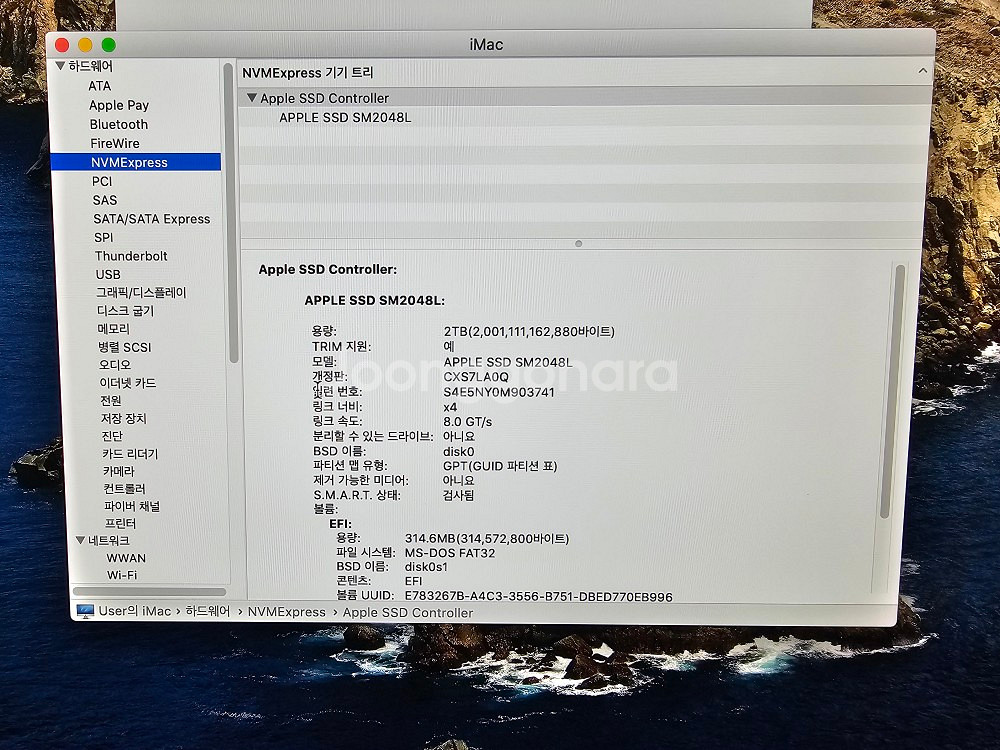
Task: Select the highlighted NVMExpress sidebar item
Action: pyautogui.click(x=136, y=162)
